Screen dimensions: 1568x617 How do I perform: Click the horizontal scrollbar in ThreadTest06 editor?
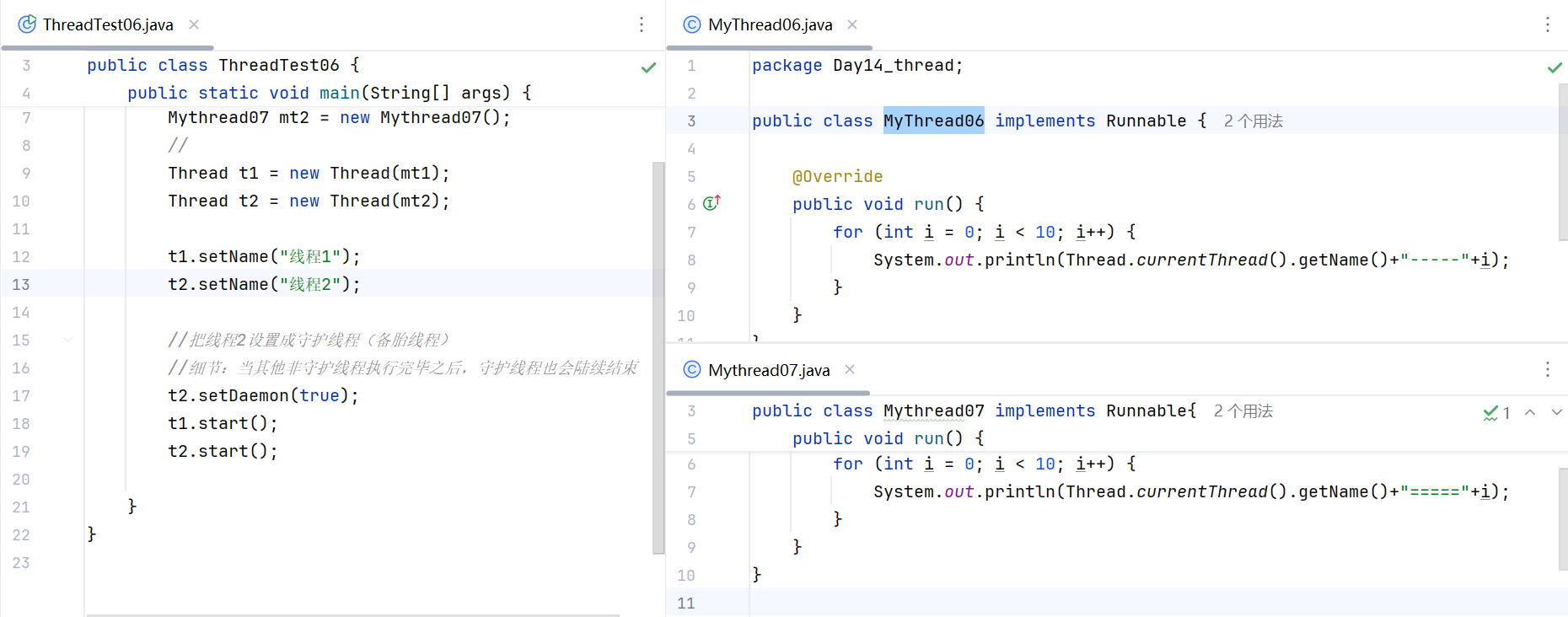[x=352, y=614]
